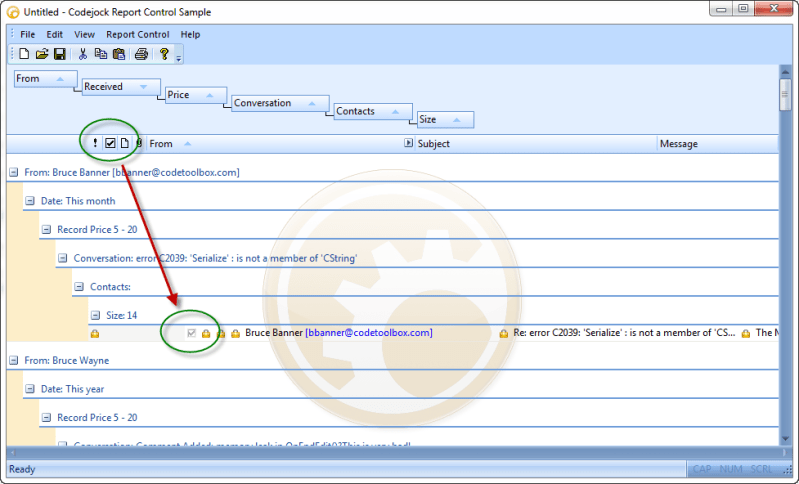
Task: Open the Report Control menu
Action: [x=138, y=35]
